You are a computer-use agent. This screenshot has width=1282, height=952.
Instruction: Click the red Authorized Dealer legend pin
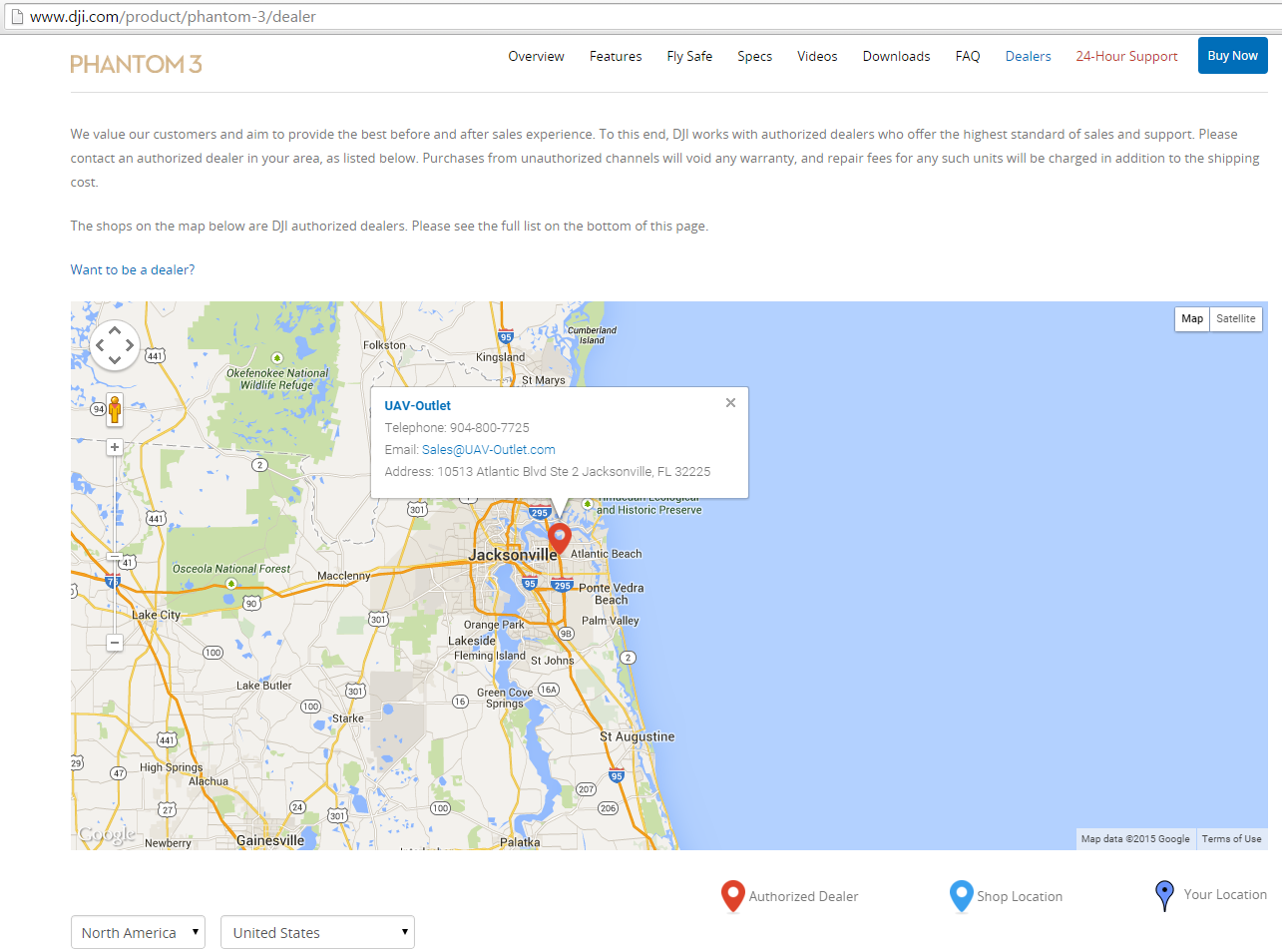(x=733, y=896)
